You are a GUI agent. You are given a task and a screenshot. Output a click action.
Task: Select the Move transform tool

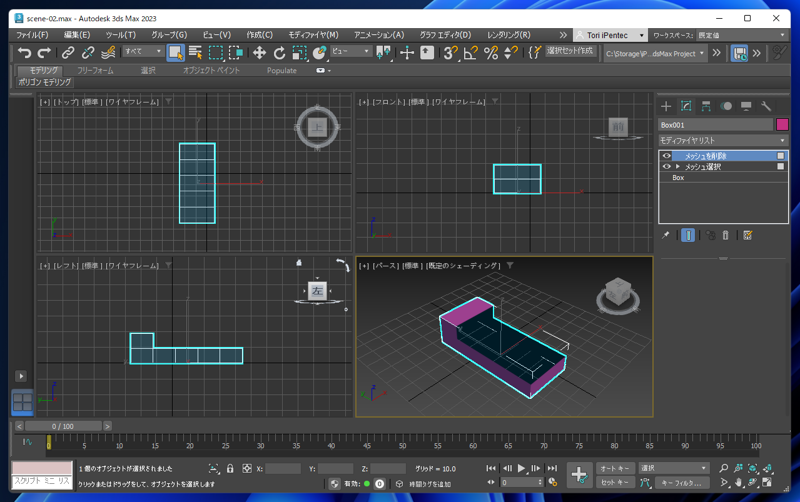coord(259,53)
